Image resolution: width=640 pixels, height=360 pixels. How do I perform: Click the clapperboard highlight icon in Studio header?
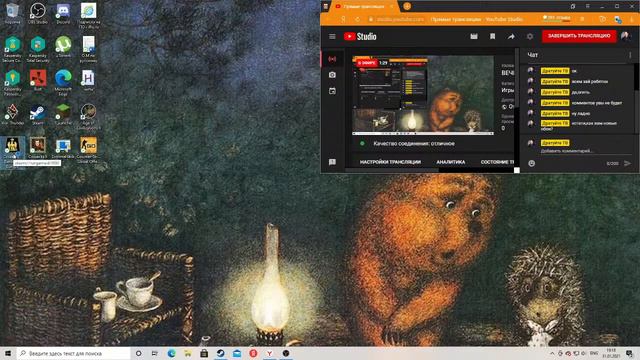click(x=474, y=36)
